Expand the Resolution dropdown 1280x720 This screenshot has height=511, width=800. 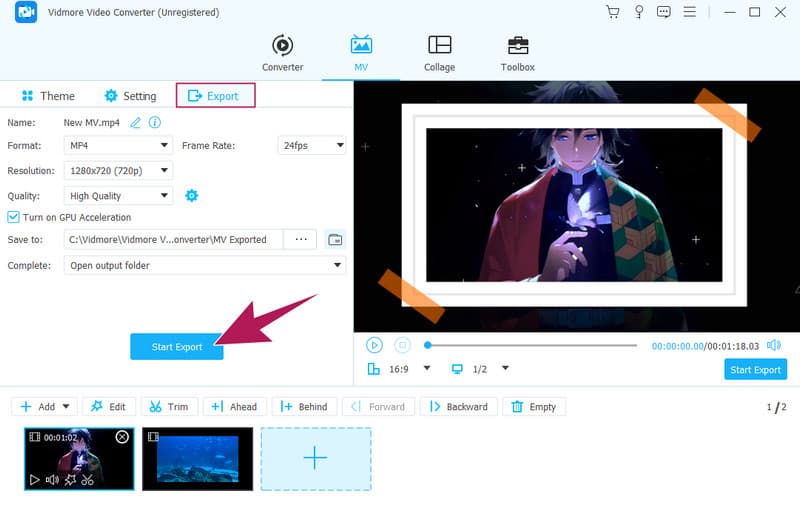tap(118, 171)
